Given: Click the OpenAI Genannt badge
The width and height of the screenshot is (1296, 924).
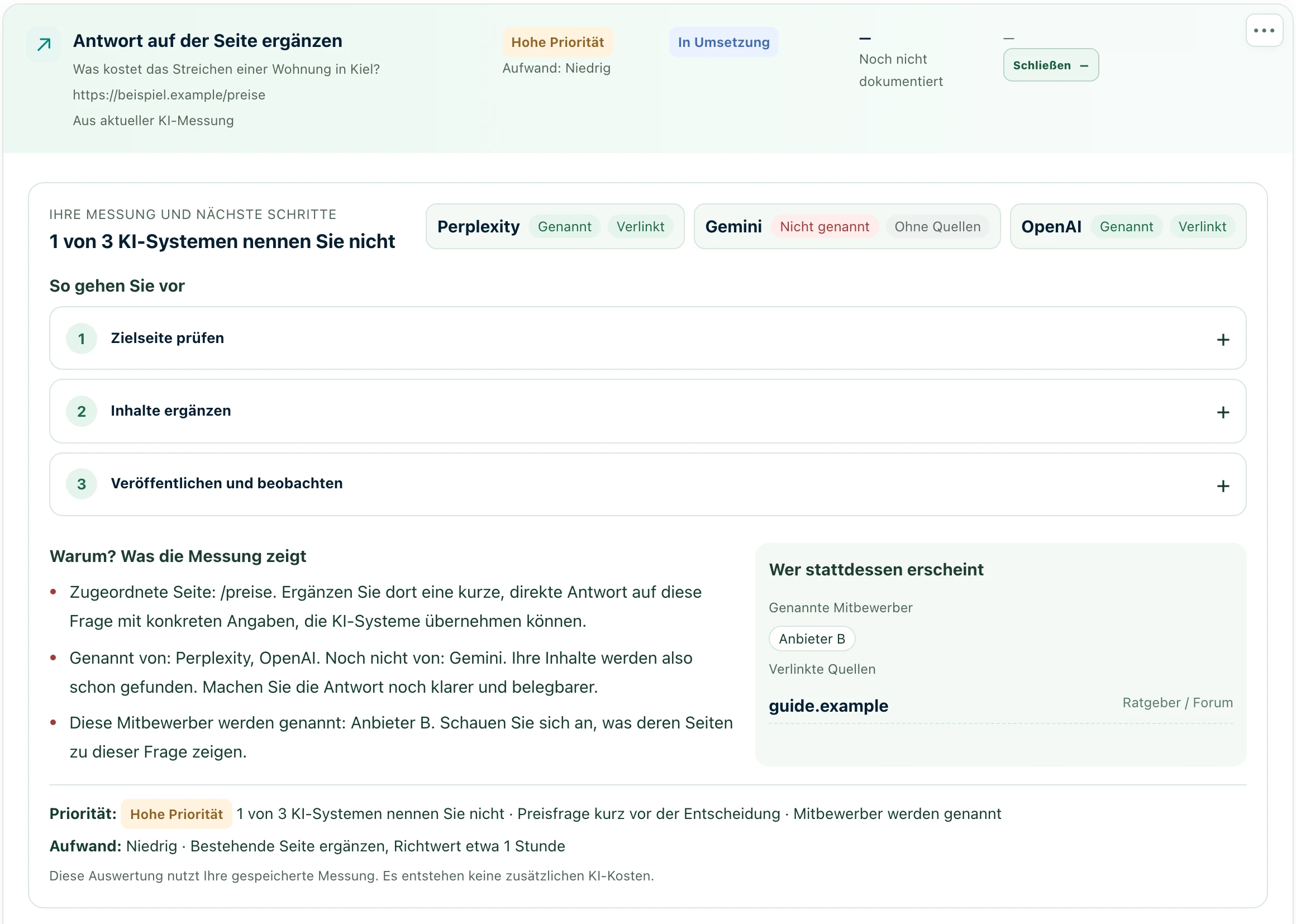Looking at the screenshot, I should point(1126,226).
